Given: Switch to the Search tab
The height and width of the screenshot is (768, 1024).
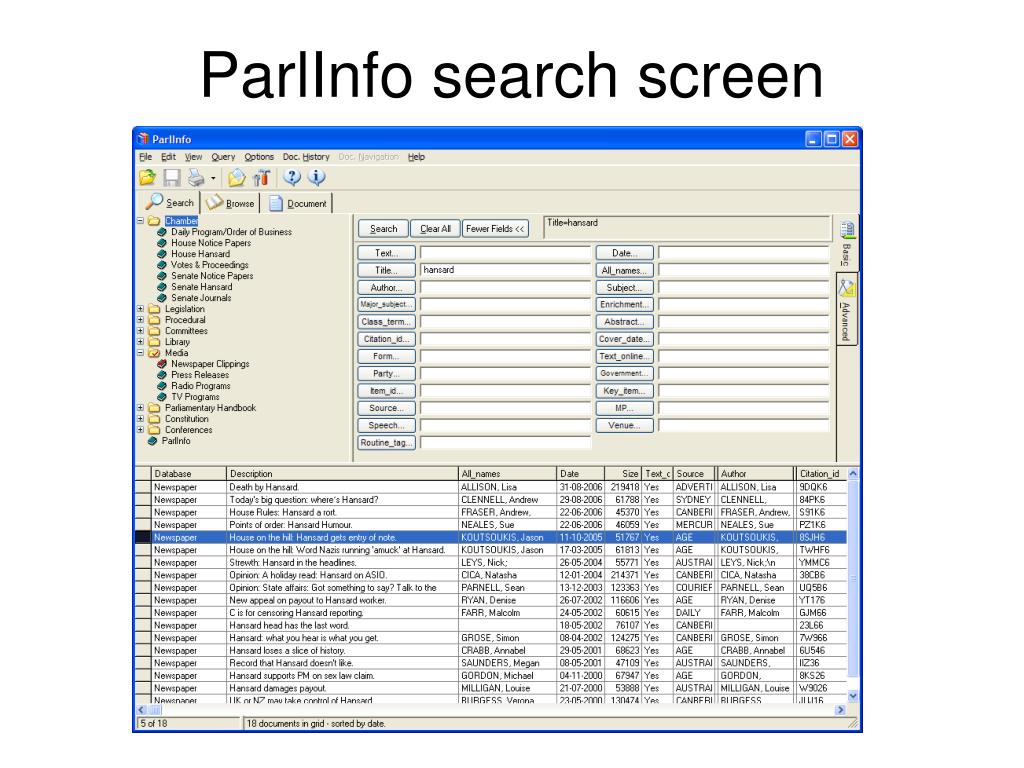Looking at the screenshot, I should (169, 202).
